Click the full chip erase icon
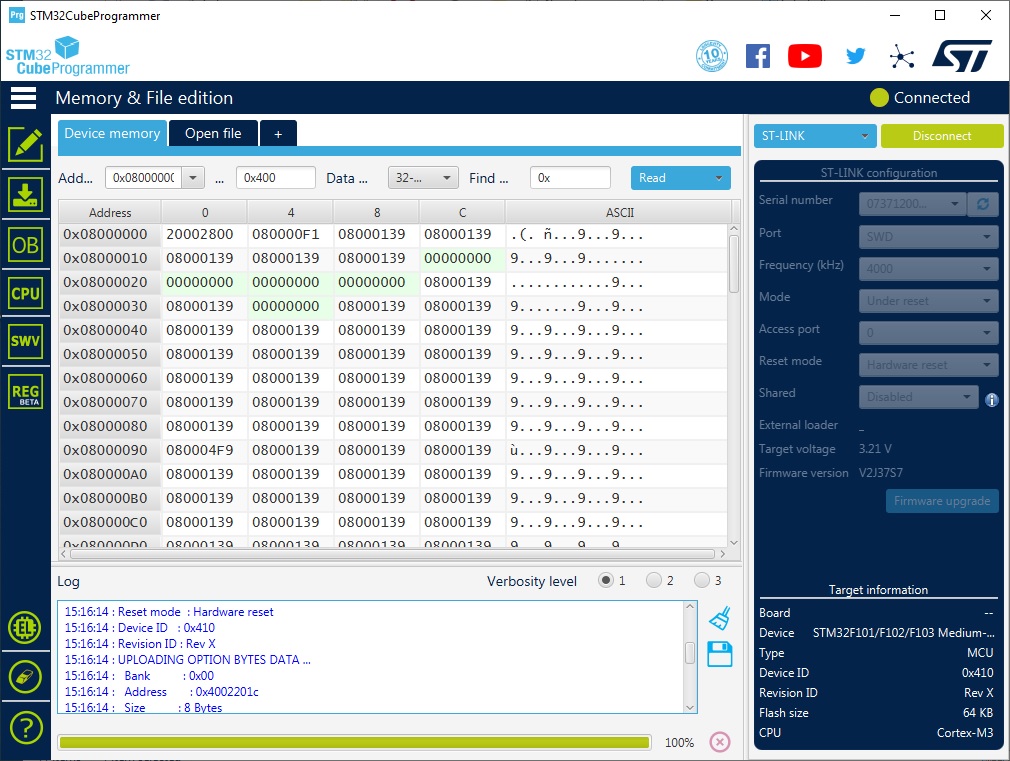1010x761 pixels. pyautogui.click(x=25, y=677)
